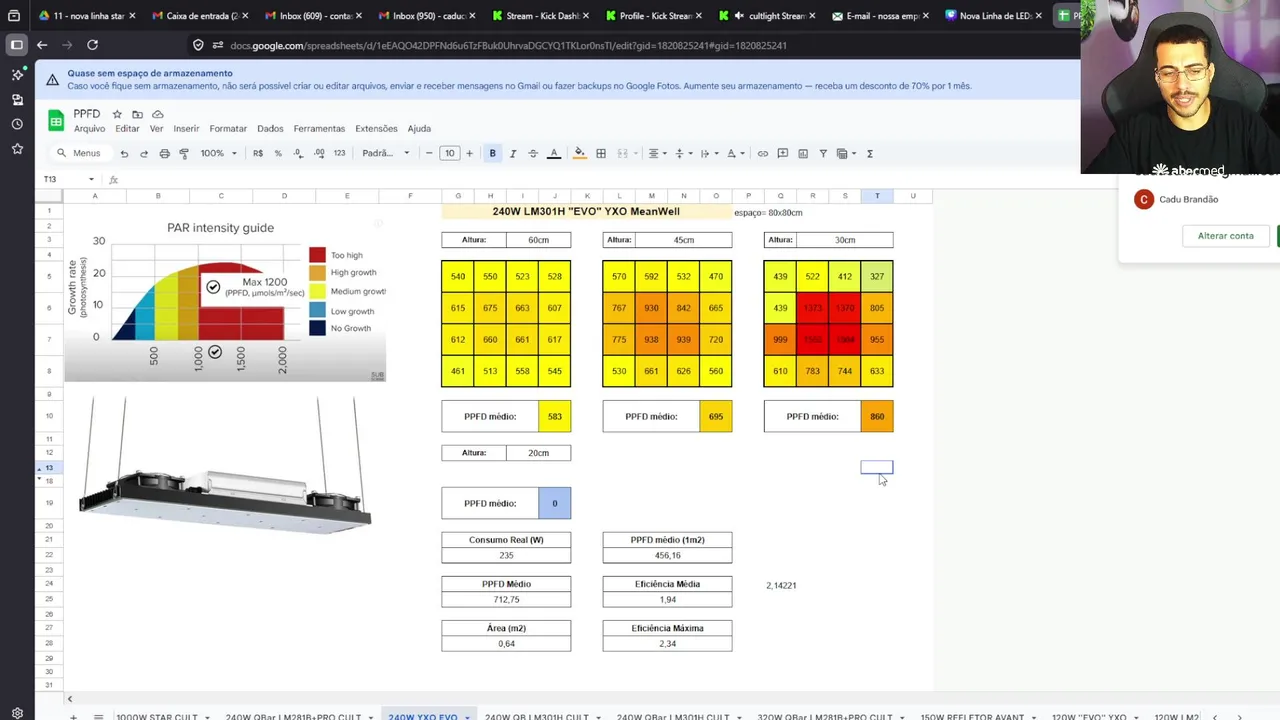Insert a chart via toolbar
Image resolution: width=1280 pixels, height=720 pixels.
coord(803,153)
